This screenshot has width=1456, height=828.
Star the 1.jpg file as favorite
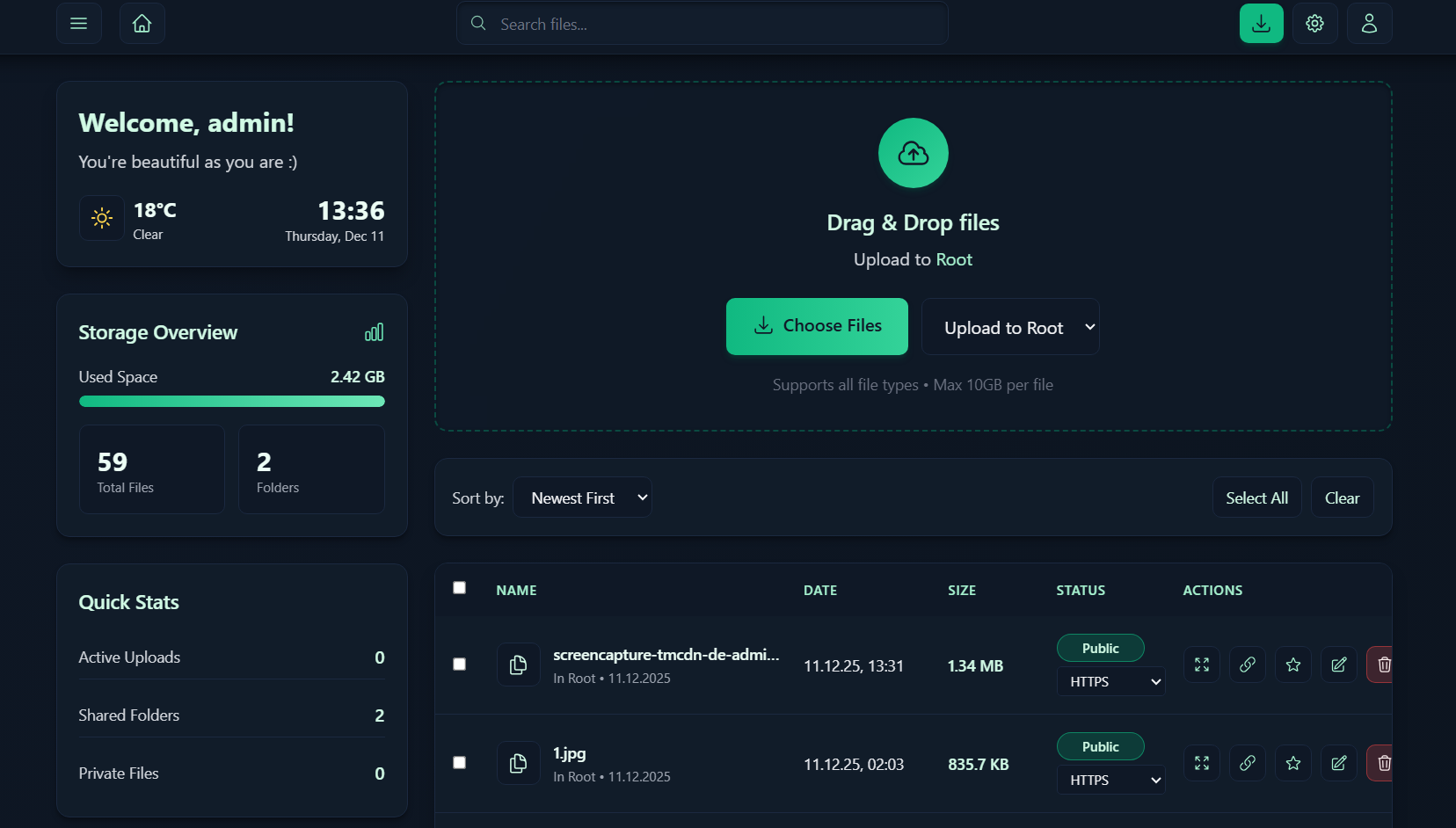point(1292,763)
